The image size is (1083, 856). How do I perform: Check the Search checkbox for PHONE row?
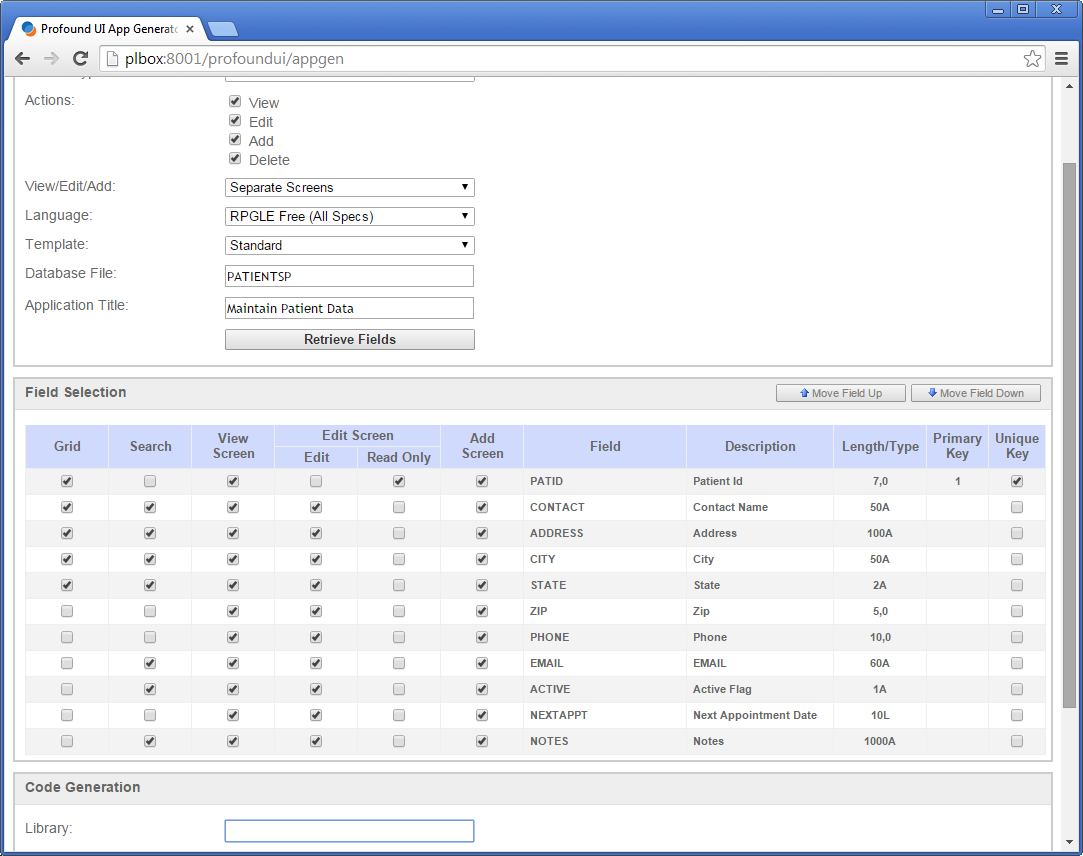150,637
